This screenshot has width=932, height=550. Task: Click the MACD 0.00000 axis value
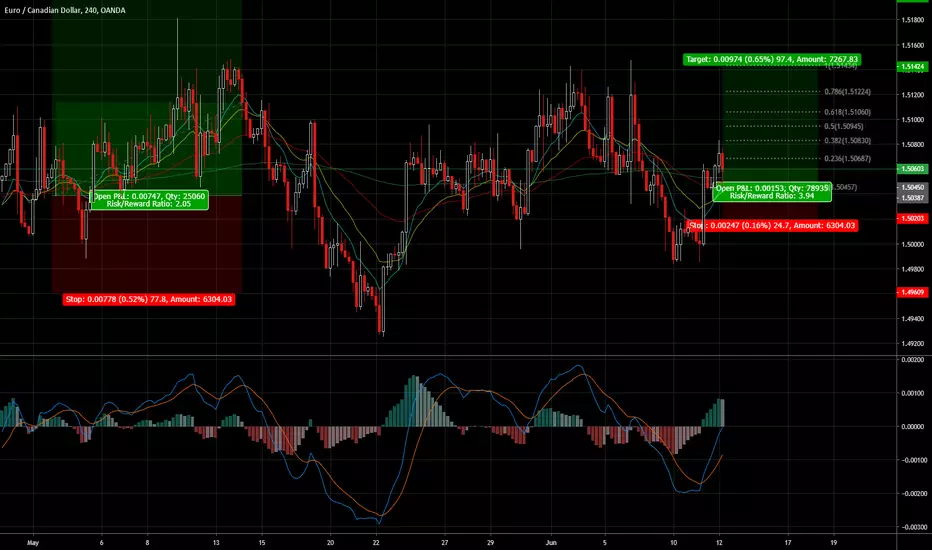913,427
